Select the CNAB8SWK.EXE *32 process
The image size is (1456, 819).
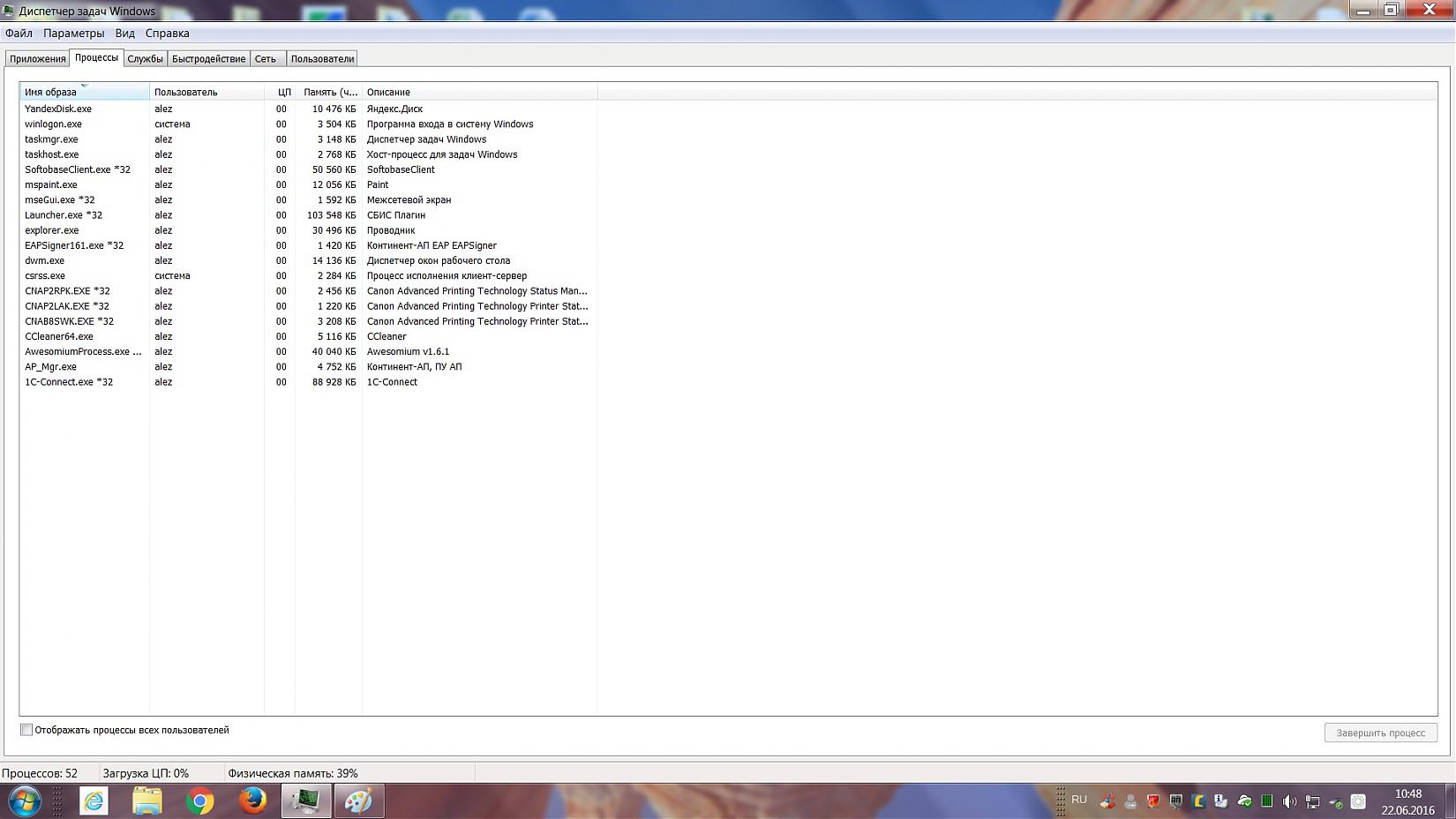(x=308, y=321)
